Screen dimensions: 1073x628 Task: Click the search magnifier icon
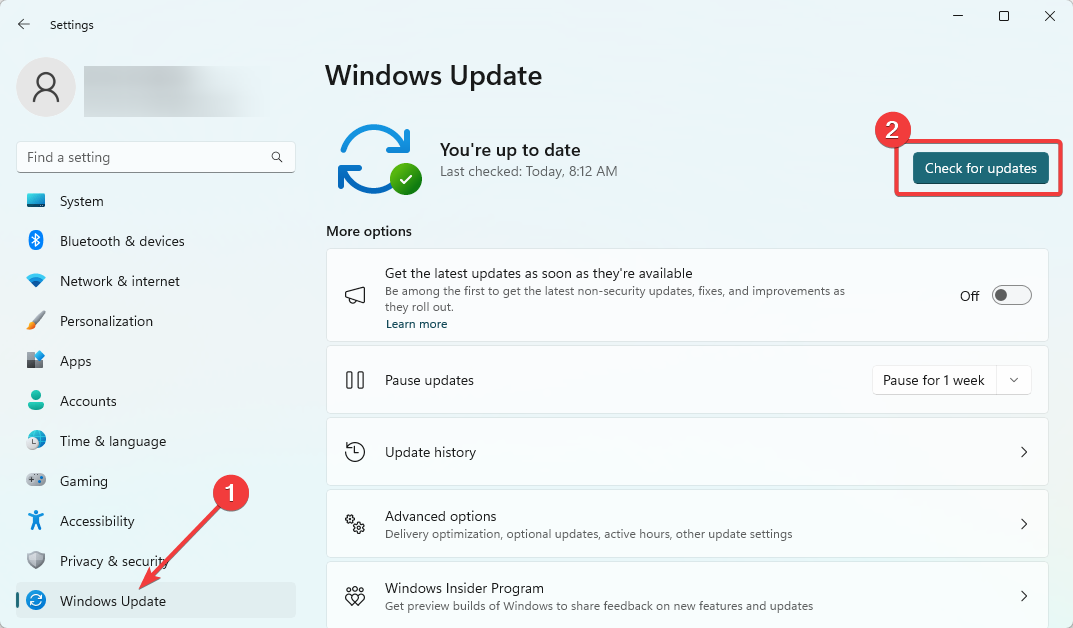tap(276, 157)
